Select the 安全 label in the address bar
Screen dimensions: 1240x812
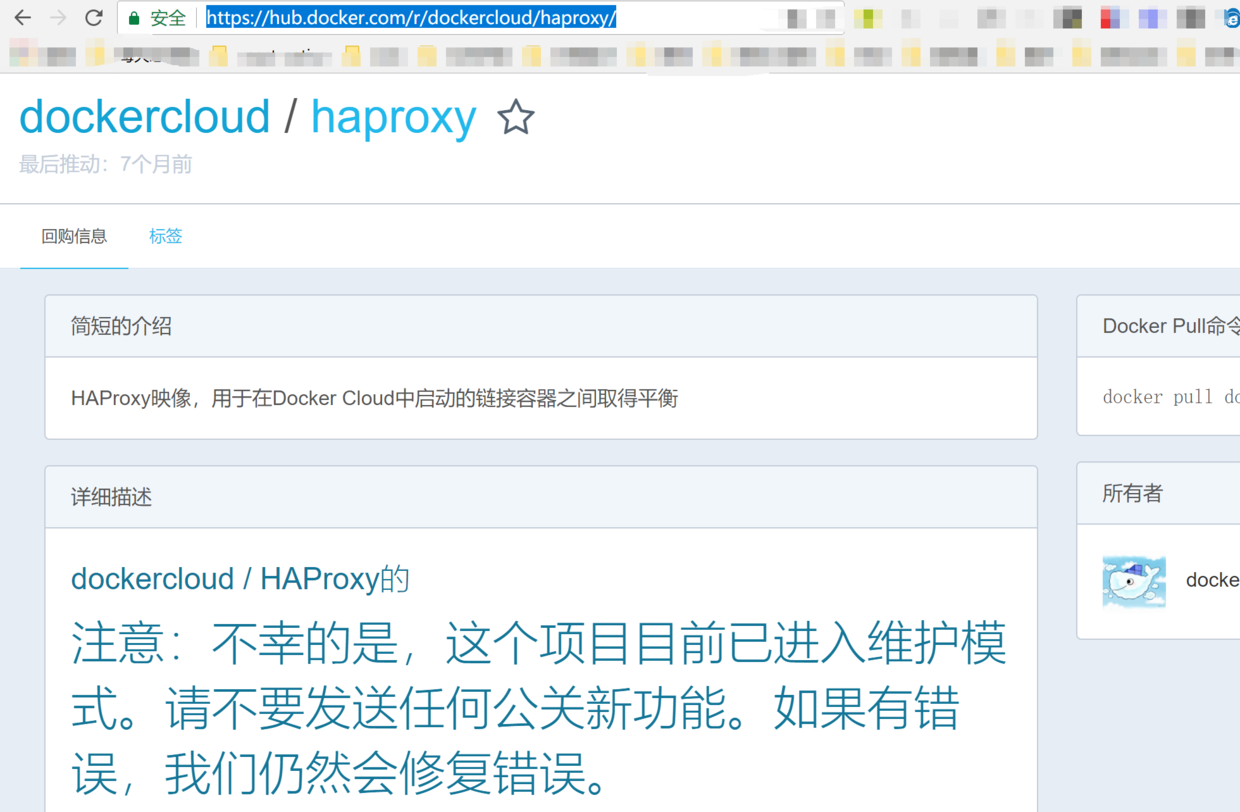(x=168, y=18)
